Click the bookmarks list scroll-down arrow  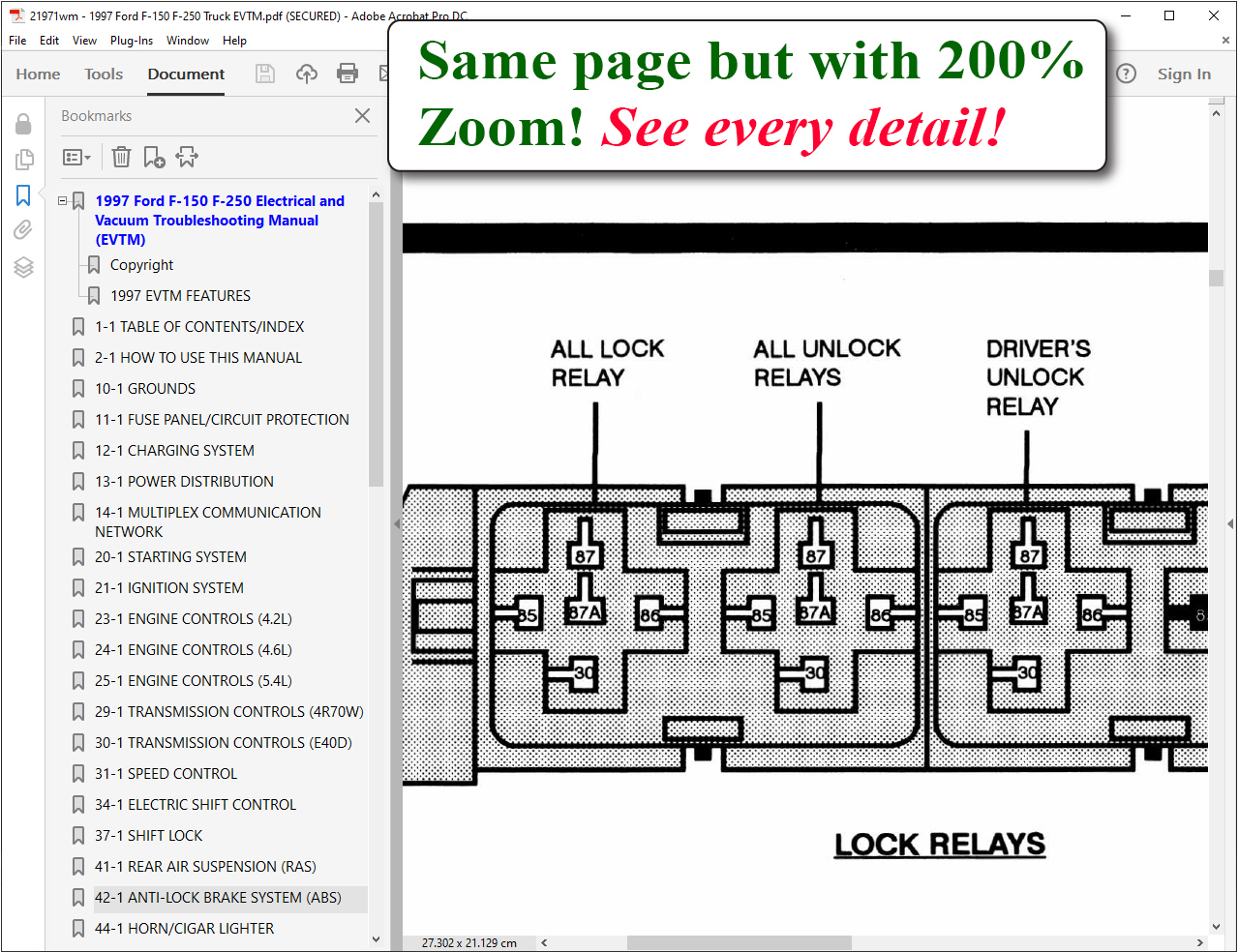coord(376,938)
